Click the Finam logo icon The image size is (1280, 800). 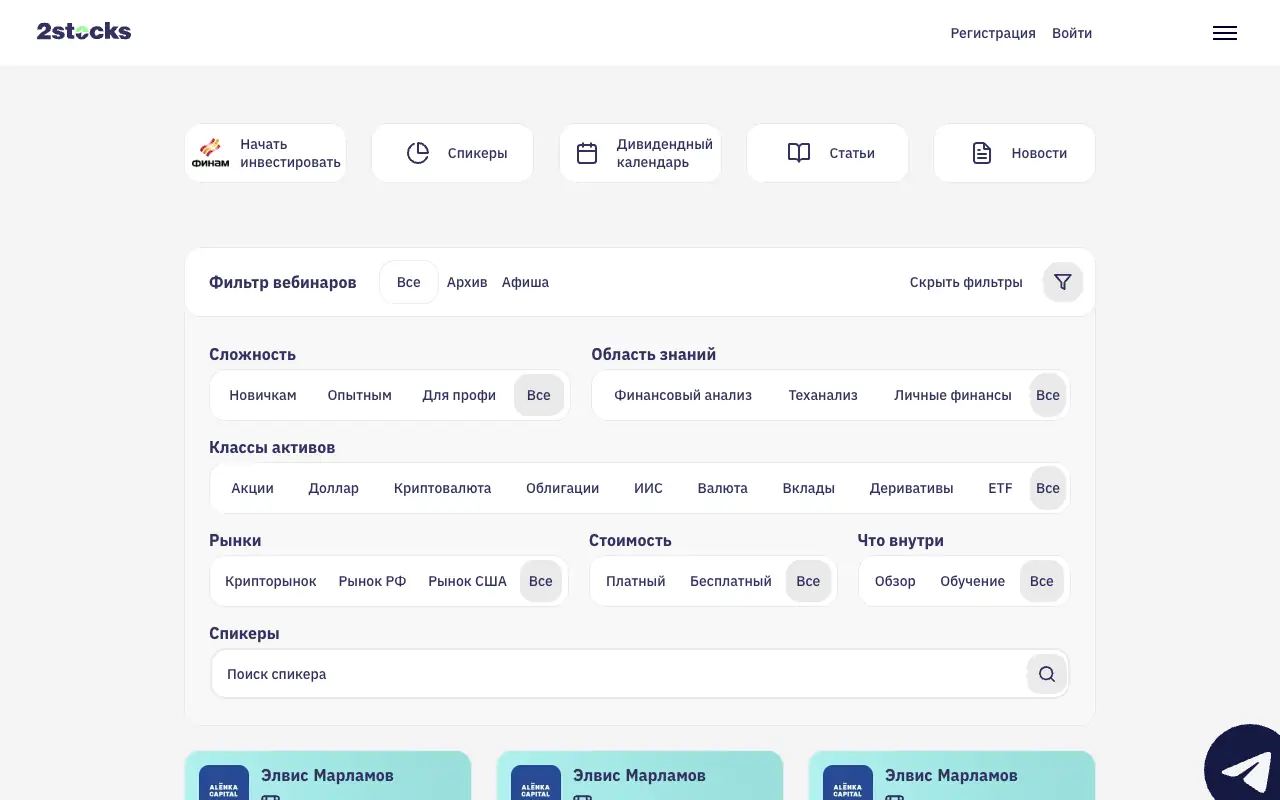[x=210, y=153]
